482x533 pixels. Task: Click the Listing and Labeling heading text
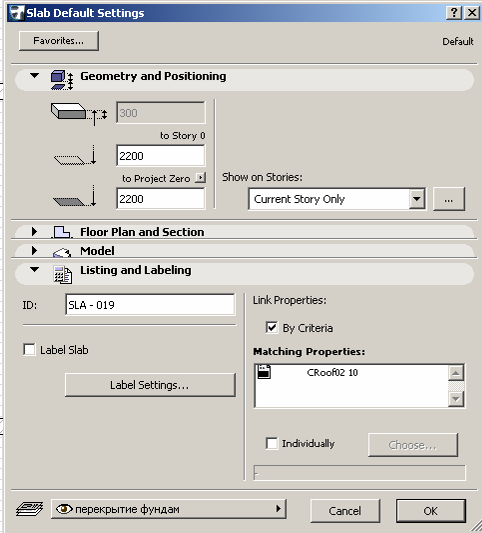[136, 270]
